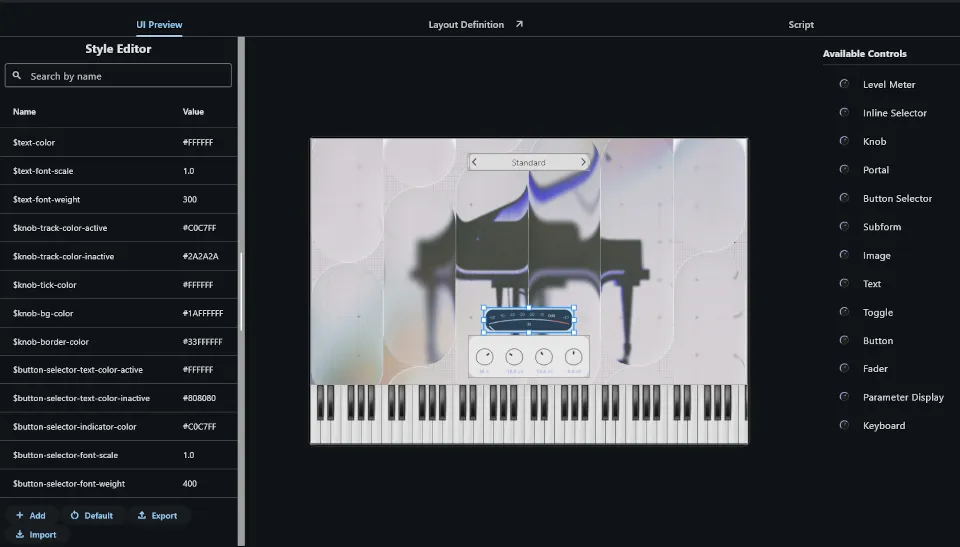Click the Level Meter label

[889, 85]
